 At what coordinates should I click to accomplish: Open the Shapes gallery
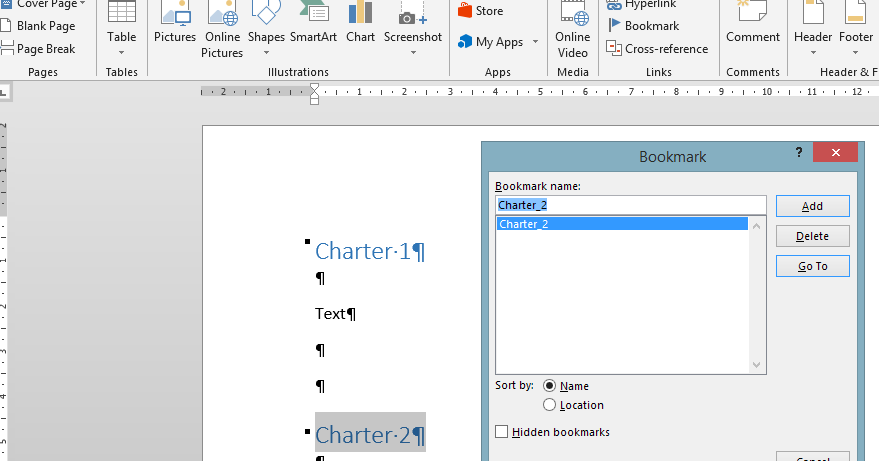coord(266,29)
